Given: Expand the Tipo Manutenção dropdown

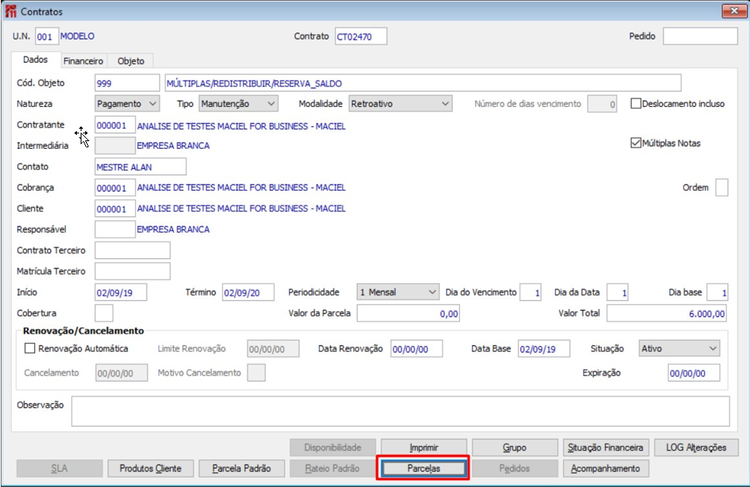Looking at the screenshot, I should pos(238,104).
